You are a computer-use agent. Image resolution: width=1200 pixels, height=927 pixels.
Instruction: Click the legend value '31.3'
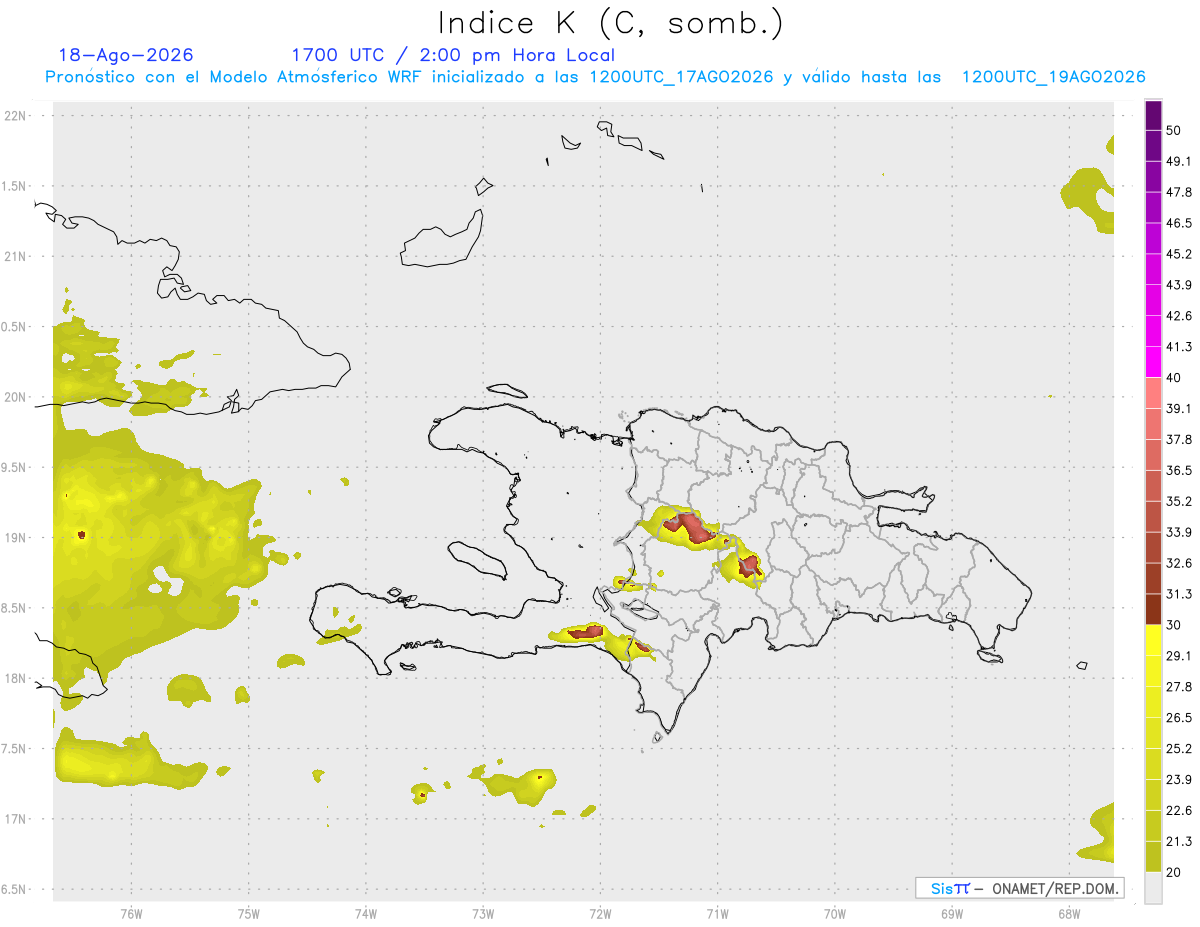click(x=1179, y=594)
